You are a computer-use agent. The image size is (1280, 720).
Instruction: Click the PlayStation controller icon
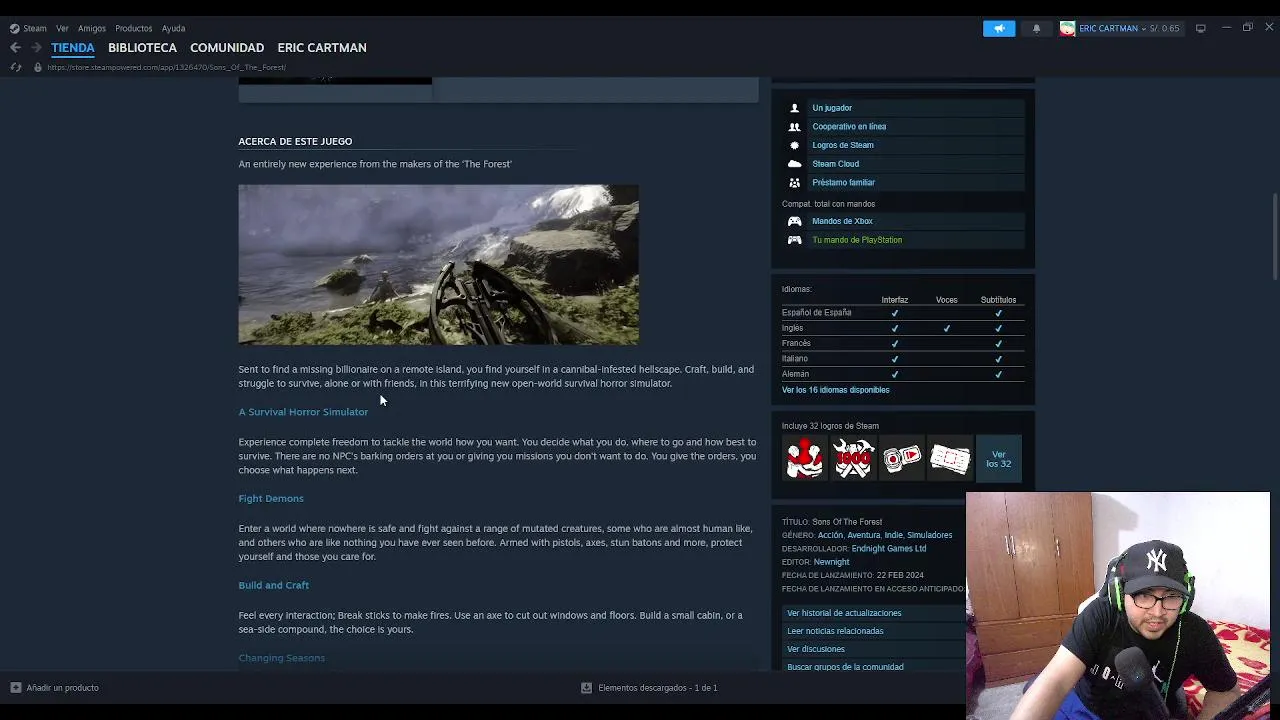pyautogui.click(x=794, y=240)
